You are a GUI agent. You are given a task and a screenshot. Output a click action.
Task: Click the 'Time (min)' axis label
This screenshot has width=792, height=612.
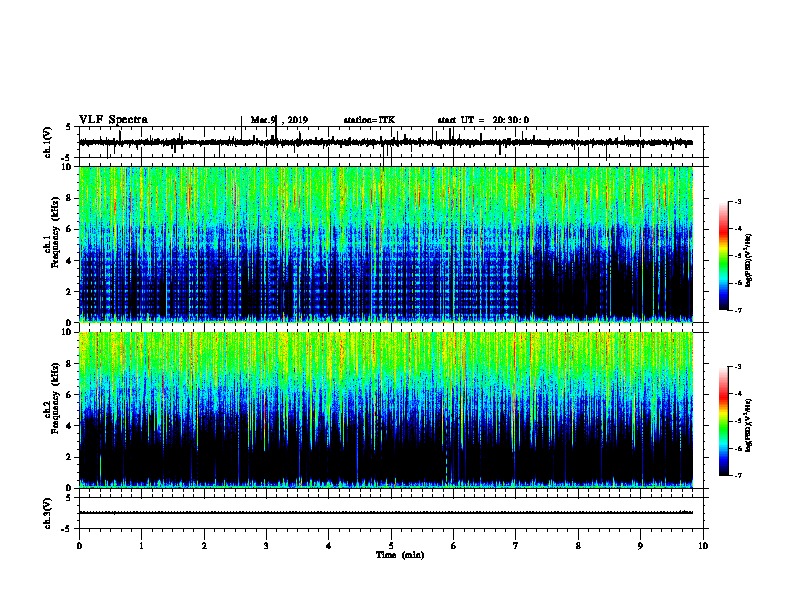point(400,555)
